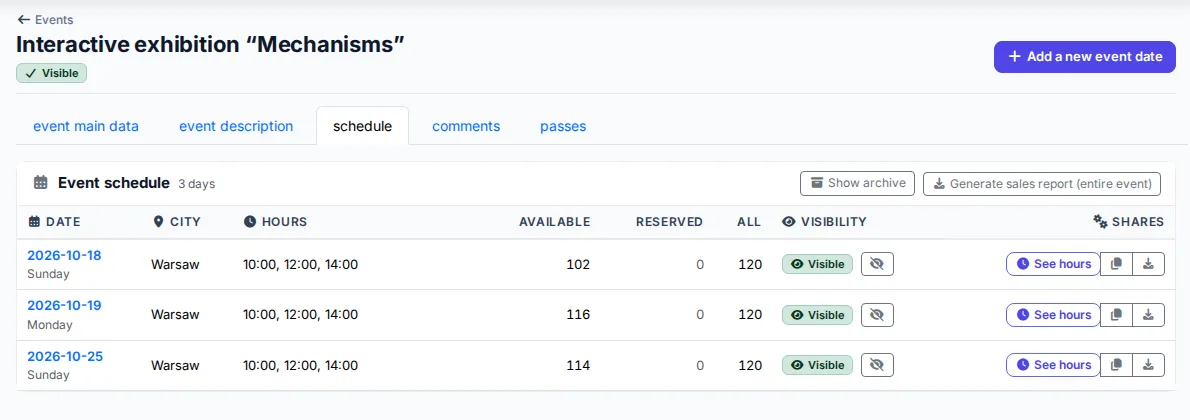
Task: Click the event title Interactive exhibition Mechanisms
Action: 210,44
